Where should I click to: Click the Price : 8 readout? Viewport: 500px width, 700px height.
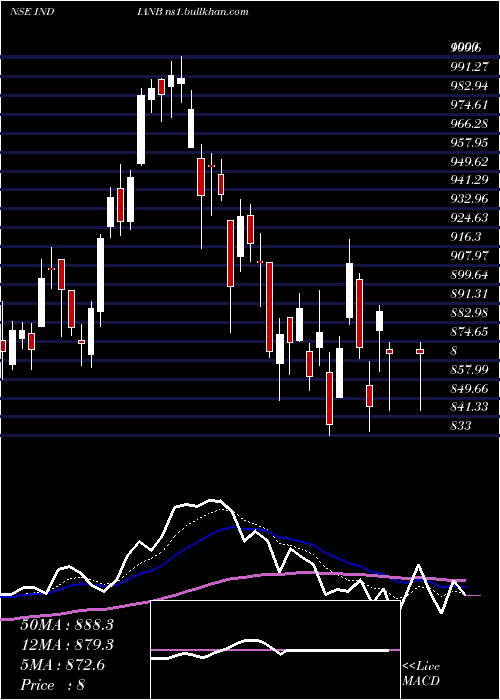pyautogui.click(x=52, y=685)
